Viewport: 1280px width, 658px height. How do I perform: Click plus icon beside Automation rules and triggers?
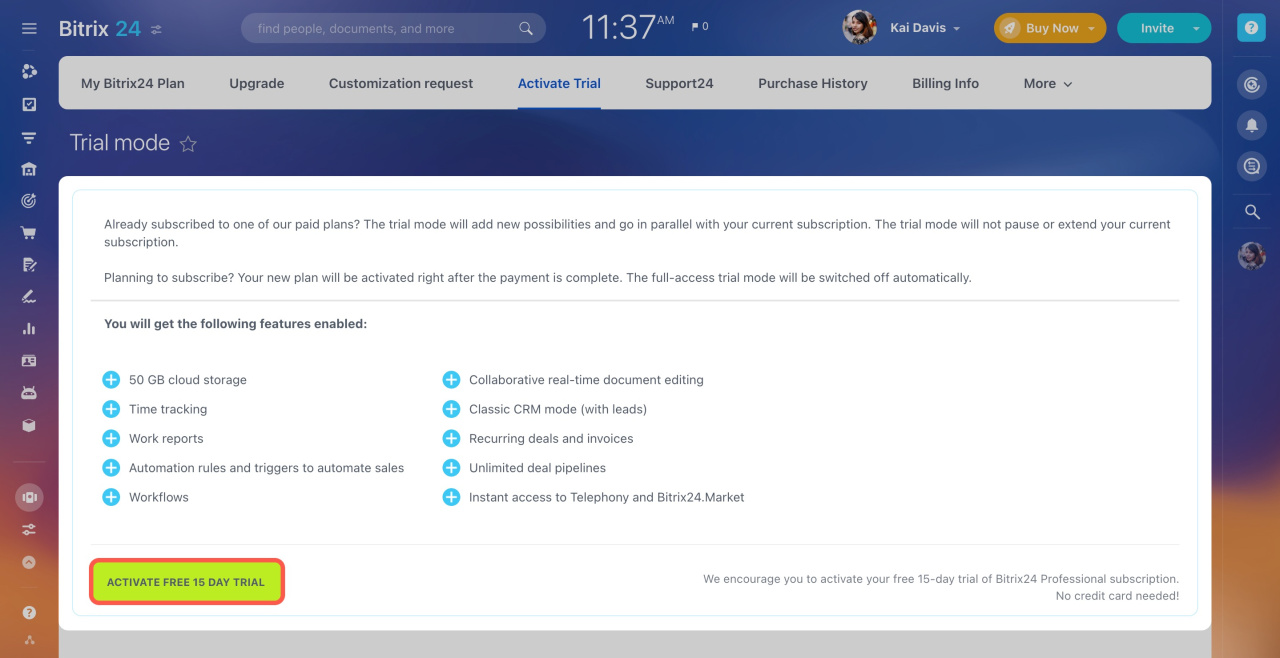tap(111, 468)
